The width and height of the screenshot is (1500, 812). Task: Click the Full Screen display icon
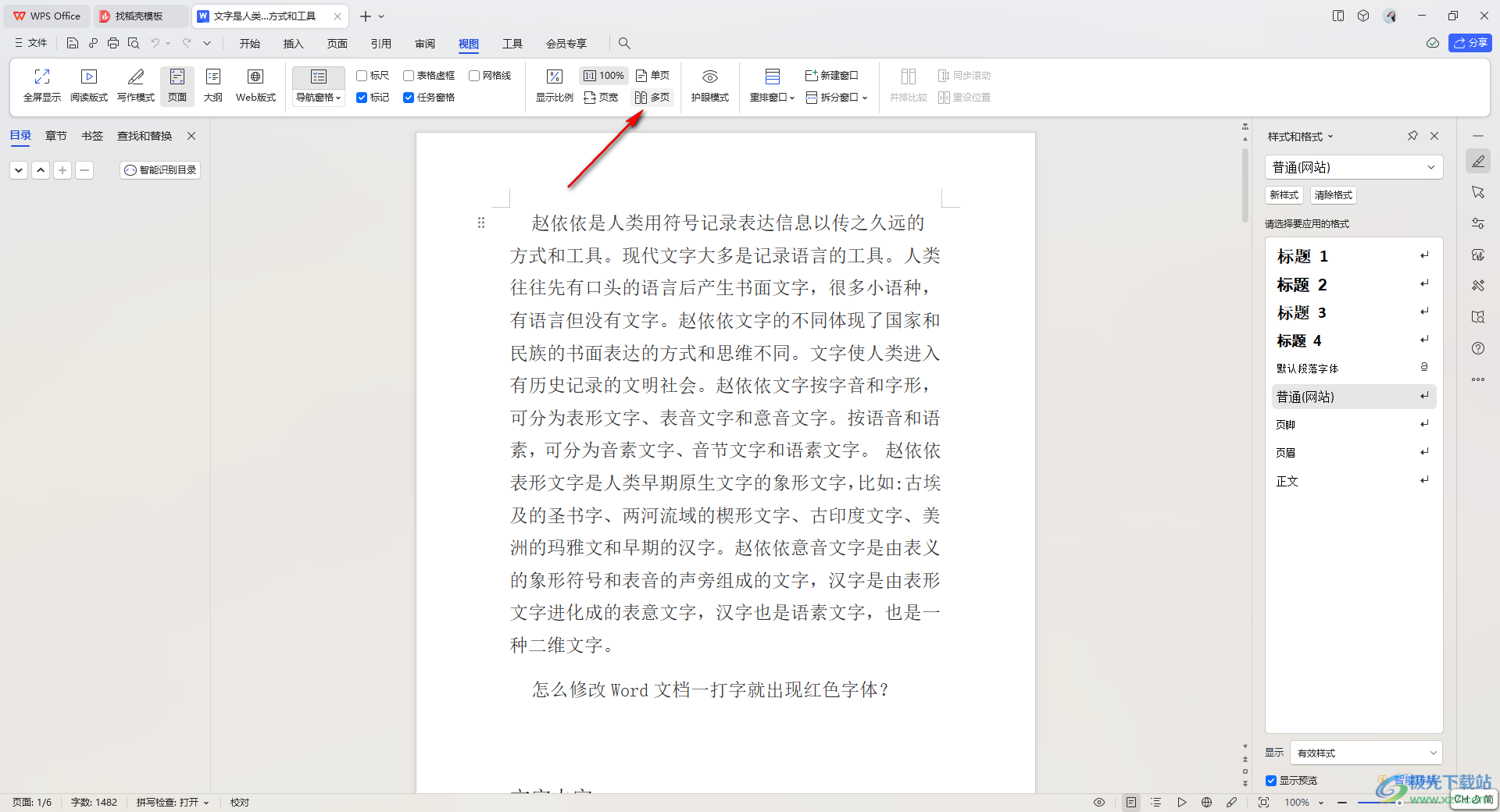point(42,85)
